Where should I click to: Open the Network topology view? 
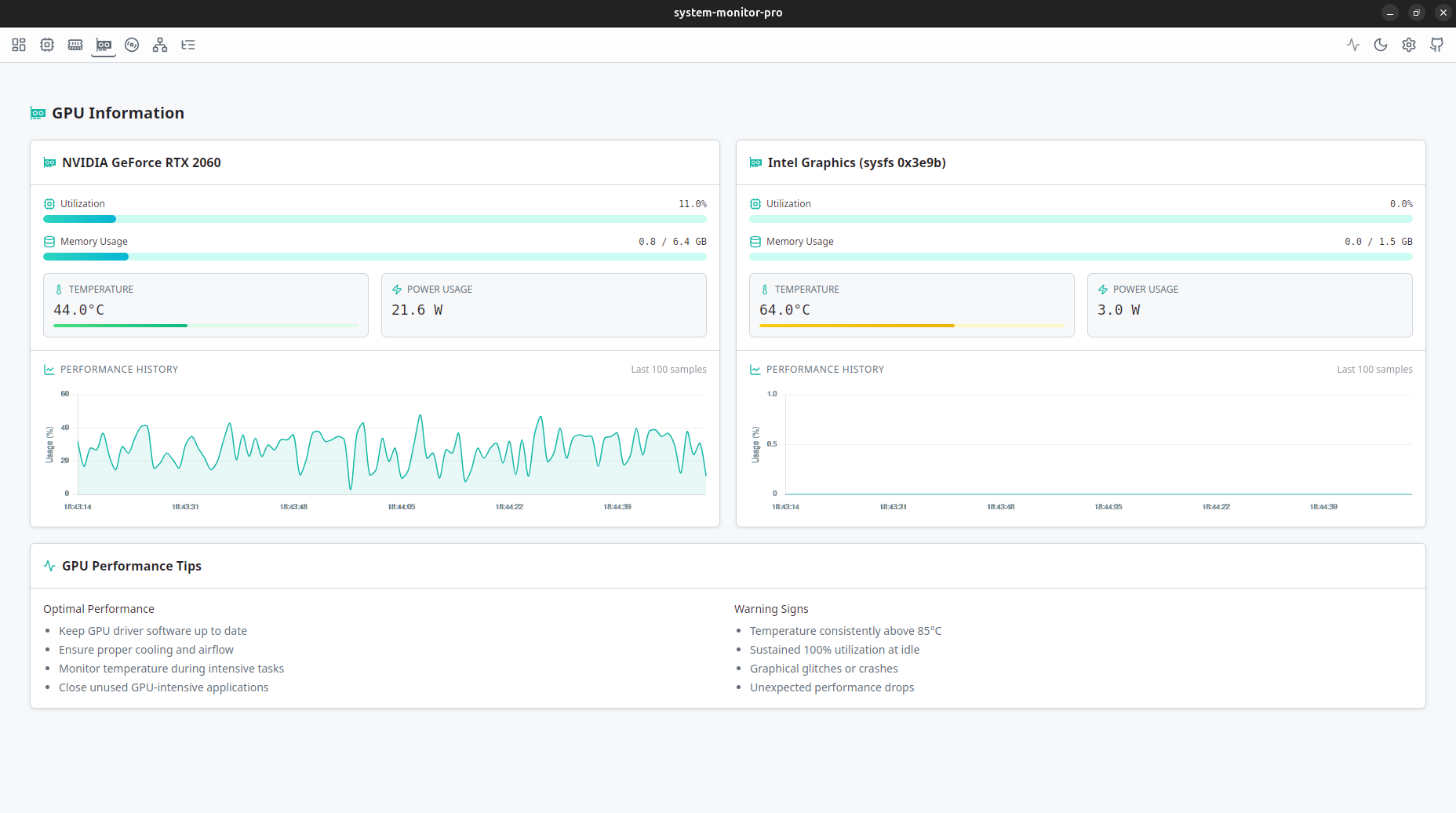tap(159, 45)
